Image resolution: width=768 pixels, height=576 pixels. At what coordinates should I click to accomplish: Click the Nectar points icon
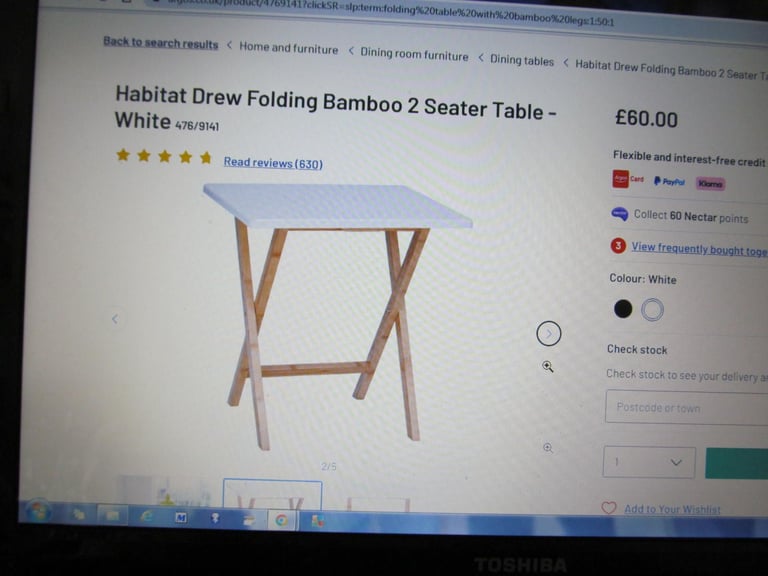point(620,214)
